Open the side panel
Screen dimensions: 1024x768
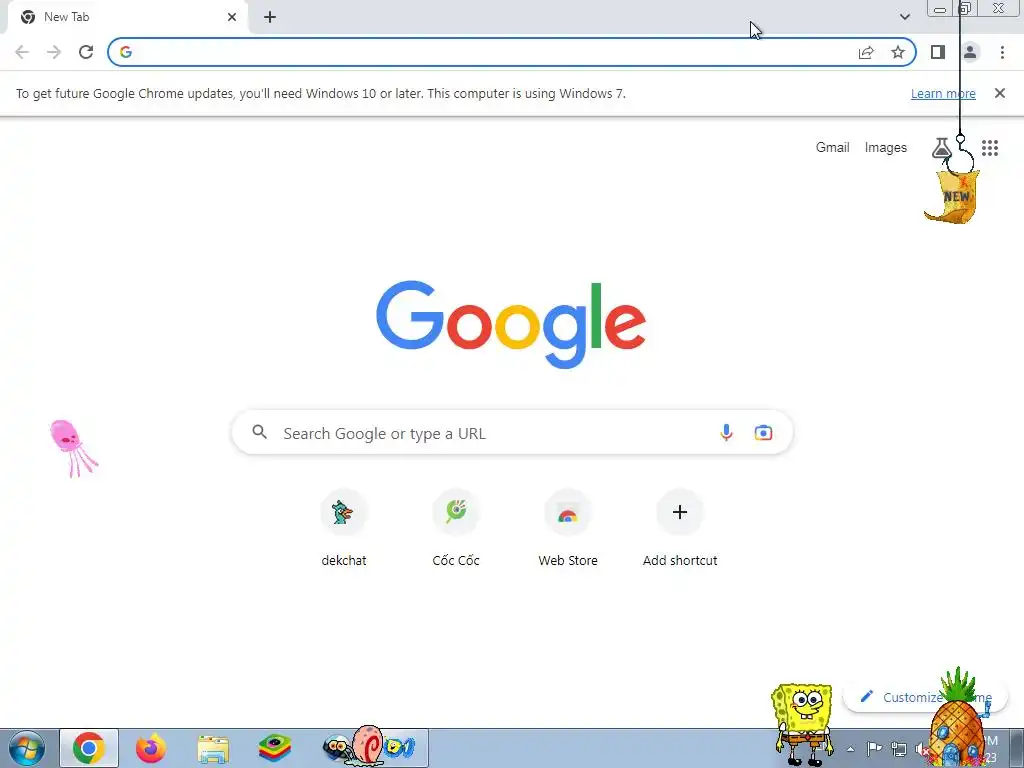tap(938, 52)
